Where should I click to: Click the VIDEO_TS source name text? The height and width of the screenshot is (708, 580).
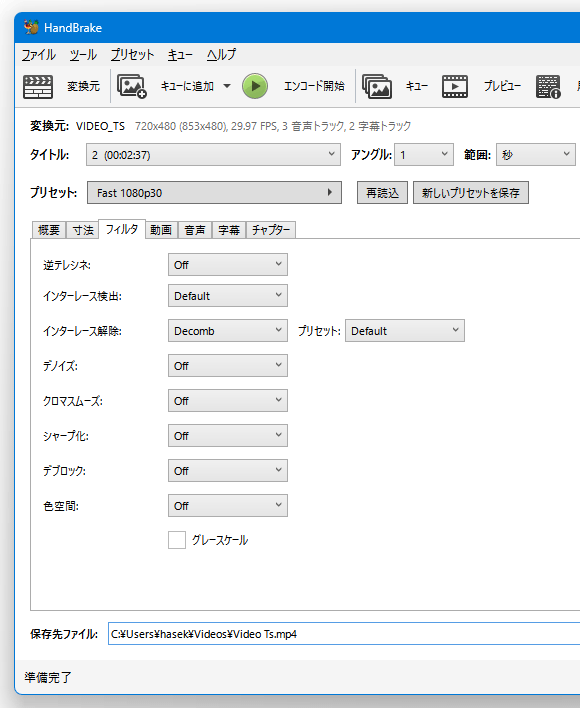tap(100, 126)
